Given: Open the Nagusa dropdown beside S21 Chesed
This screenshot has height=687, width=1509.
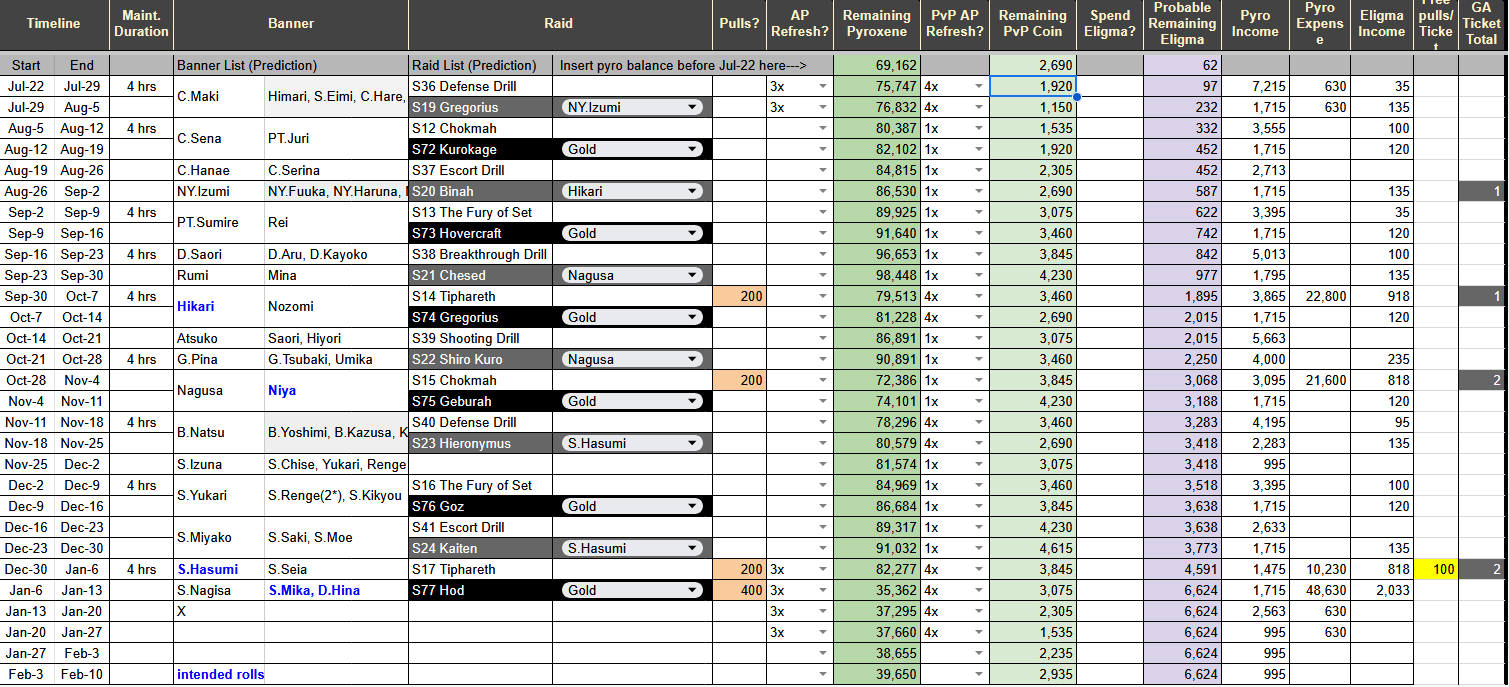Looking at the screenshot, I should coord(631,275).
